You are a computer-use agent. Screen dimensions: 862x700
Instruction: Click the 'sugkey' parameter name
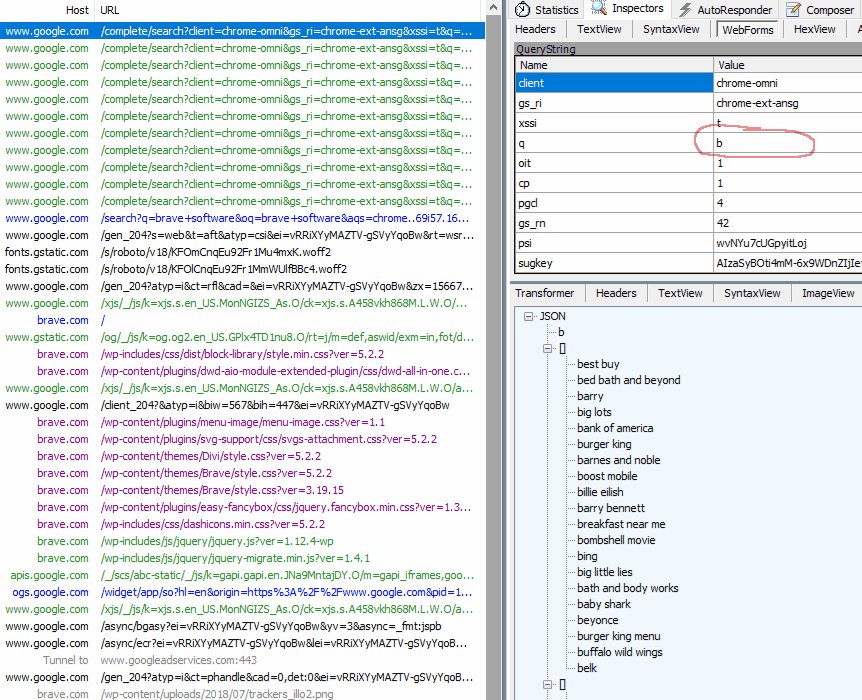click(x=535, y=263)
